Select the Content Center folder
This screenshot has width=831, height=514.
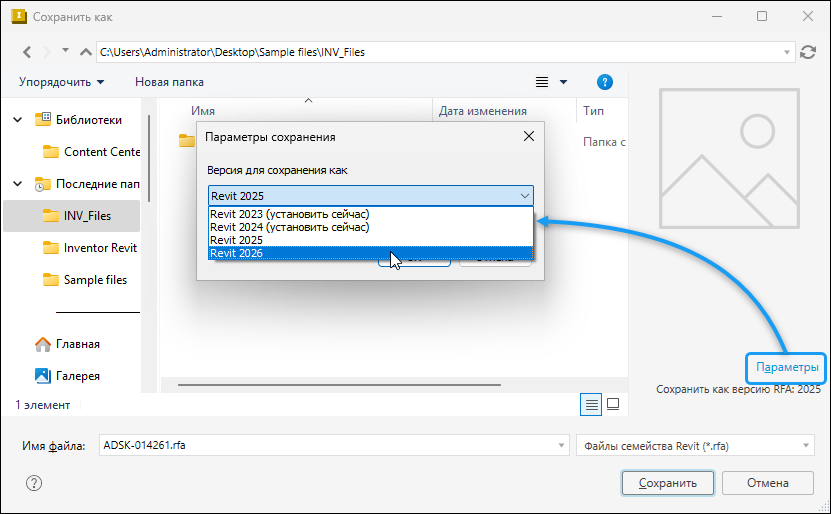[91, 152]
